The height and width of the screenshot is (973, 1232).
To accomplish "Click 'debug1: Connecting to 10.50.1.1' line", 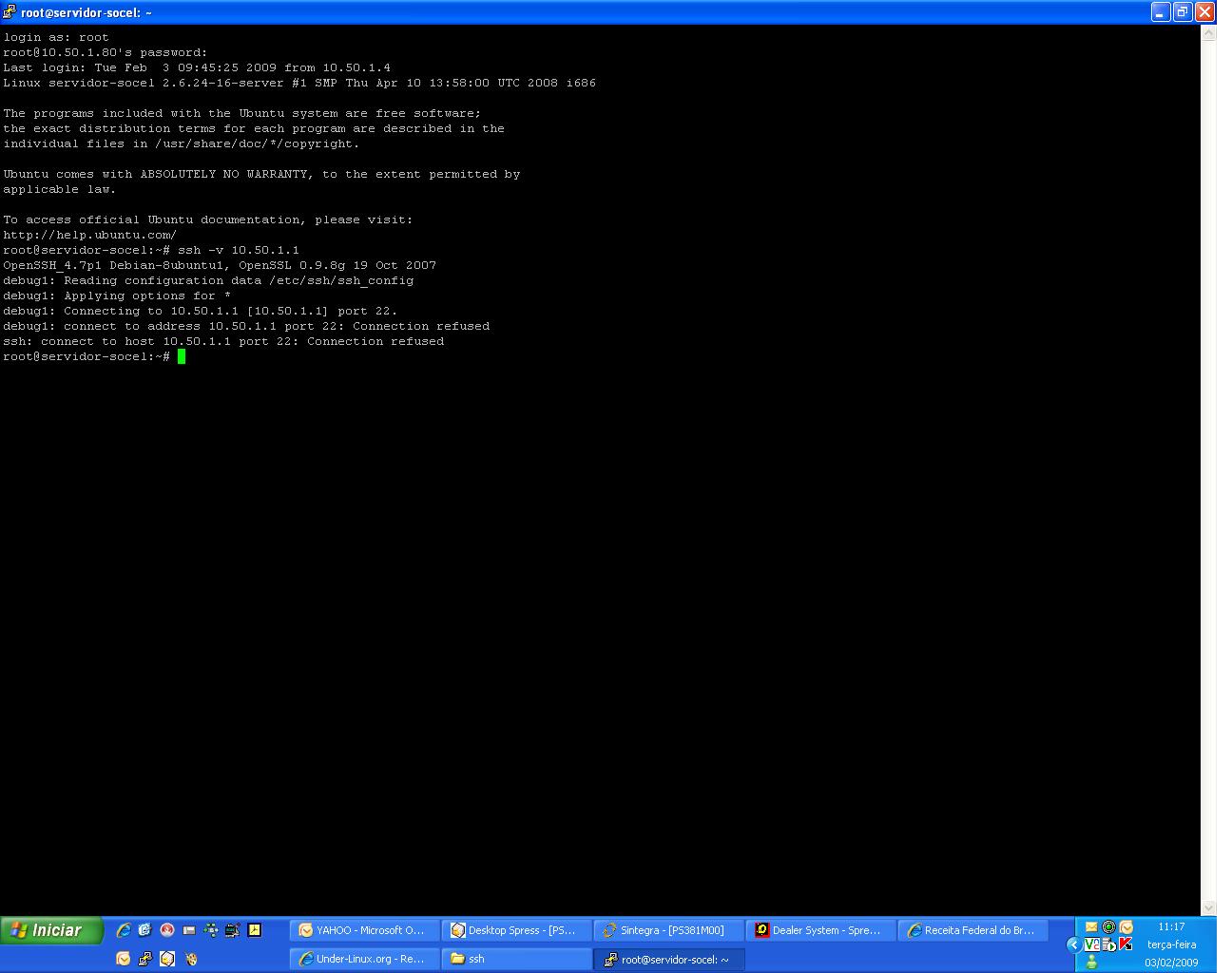I will (x=201, y=311).
